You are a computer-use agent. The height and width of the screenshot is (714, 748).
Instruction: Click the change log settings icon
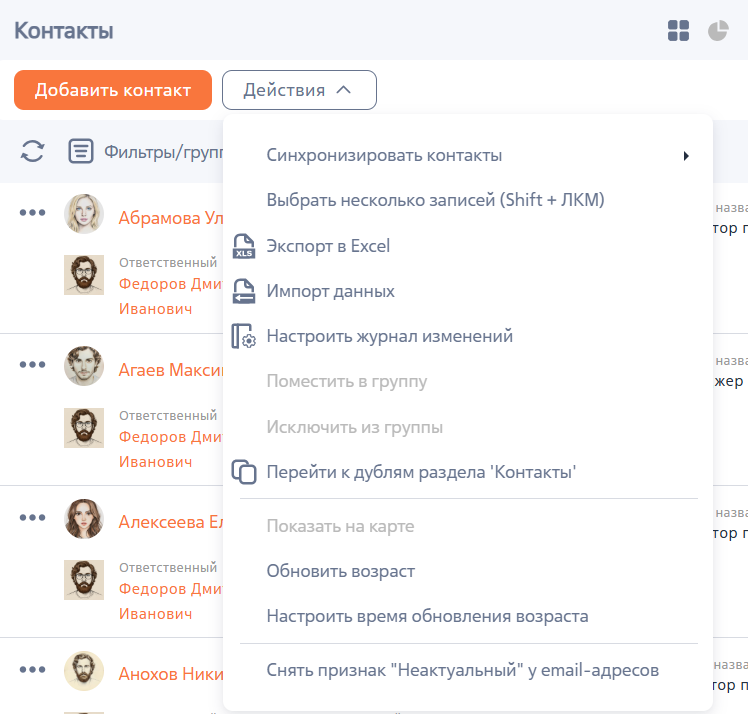244,336
